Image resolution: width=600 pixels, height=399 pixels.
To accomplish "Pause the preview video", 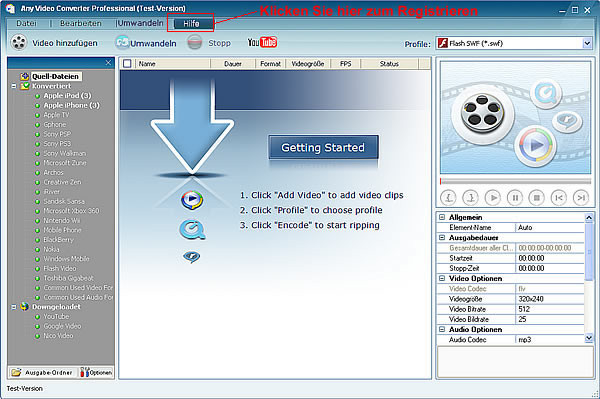I will (x=515, y=198).
